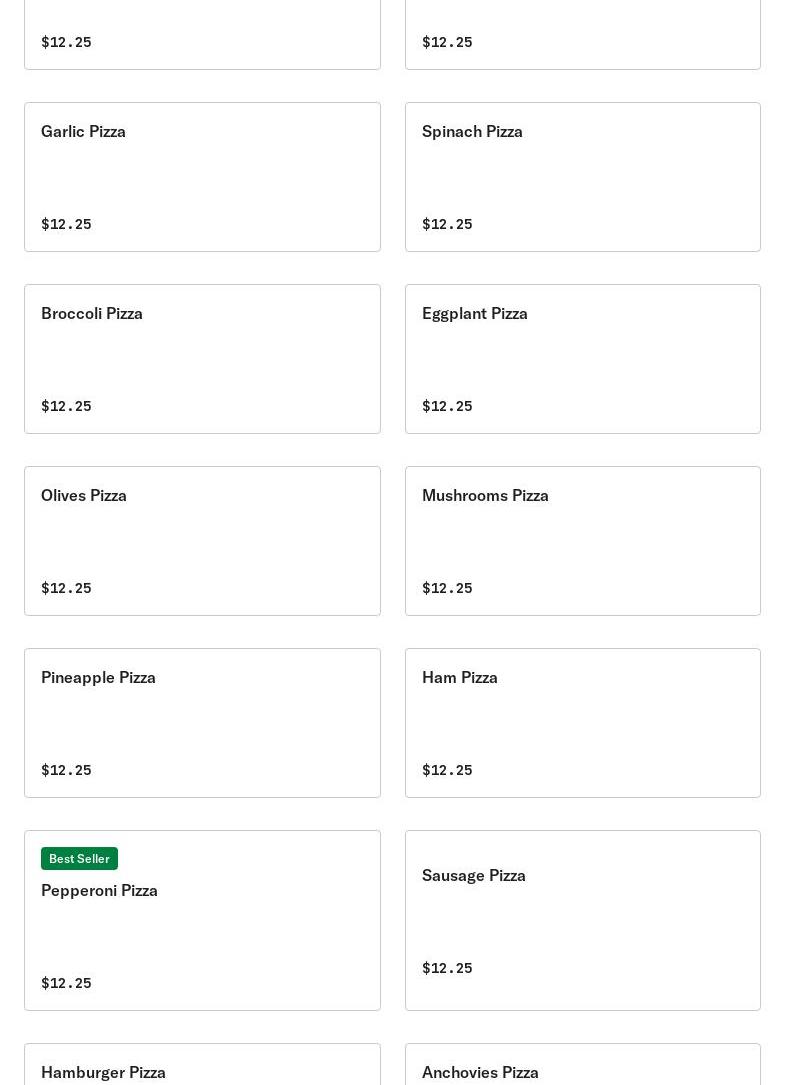Select Mushrooms Pizza
This screenshot has height=1085, width=785.
[582, 540]
